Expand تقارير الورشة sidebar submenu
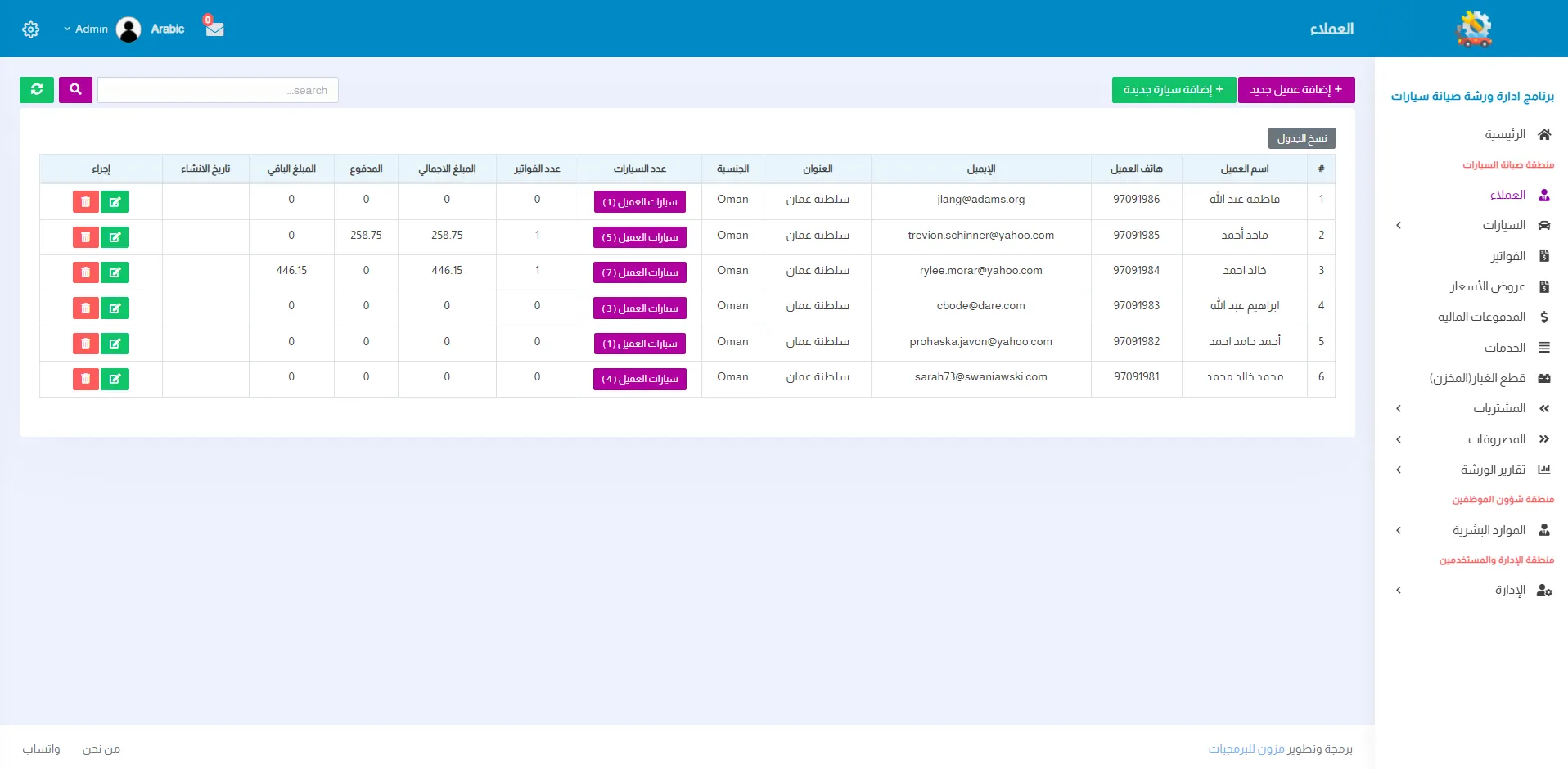The height and width of the screenshot is (769, 1568). [1399, 470]
